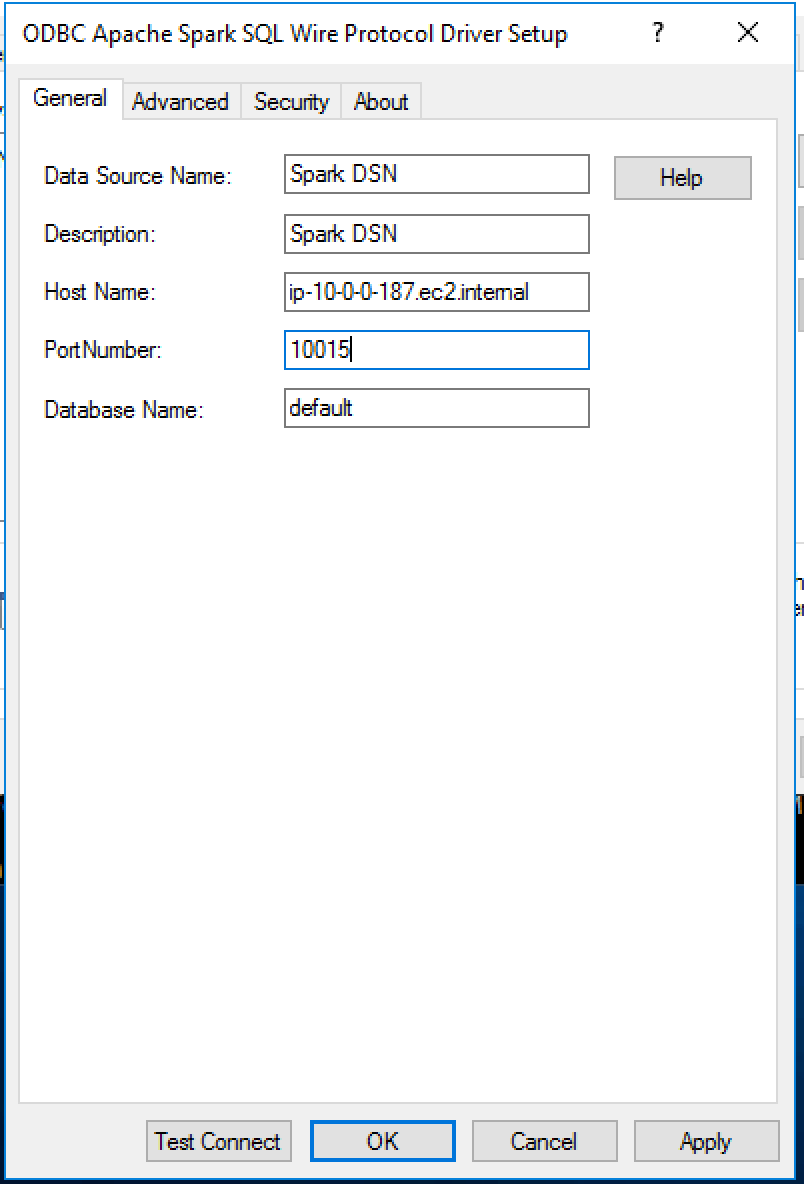Image resolution: width=804 pixels, height=1184 pixels.
Task: Open the About tab
Action: (x=381, y=101)
